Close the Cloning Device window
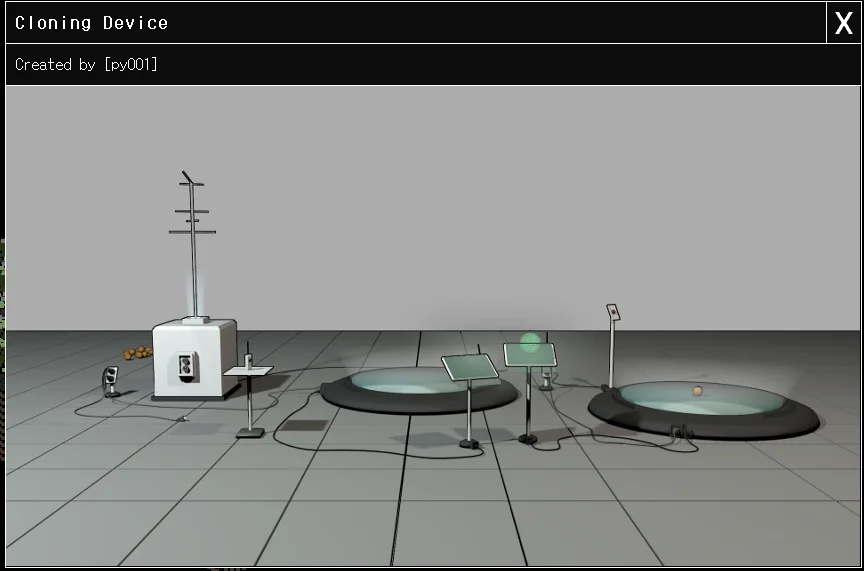Viewport: 864px width, 571px height. coord(843,23)
